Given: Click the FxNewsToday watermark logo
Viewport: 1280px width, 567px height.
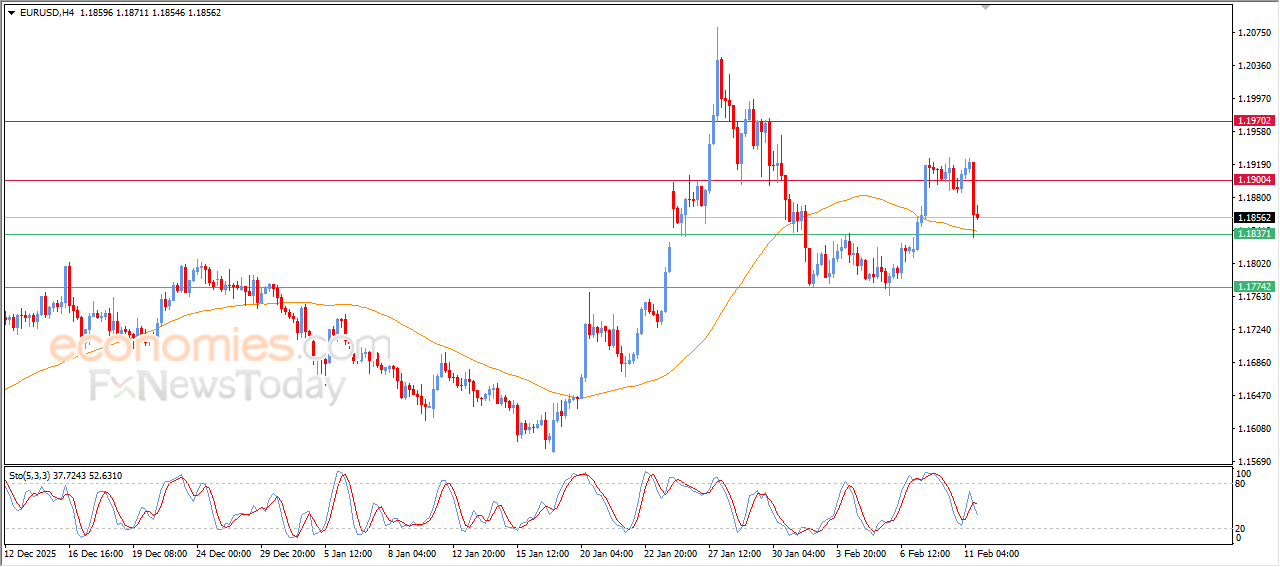Looking at the screenshot, I should tap(217, 387).
